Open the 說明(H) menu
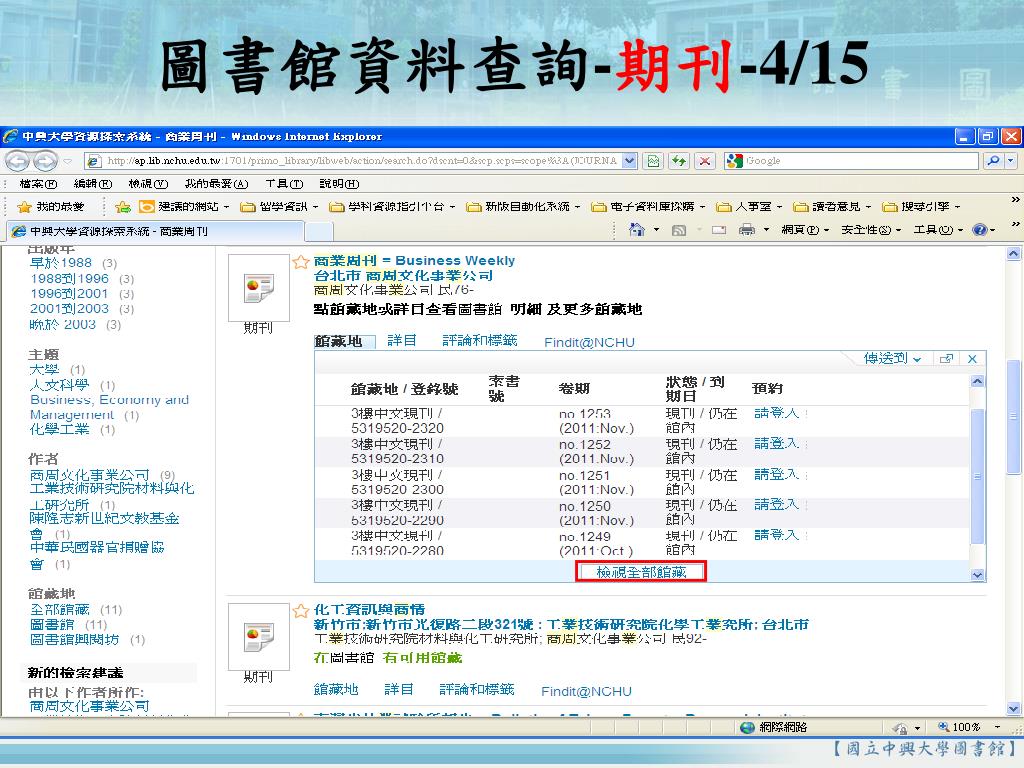 (339, 184)
